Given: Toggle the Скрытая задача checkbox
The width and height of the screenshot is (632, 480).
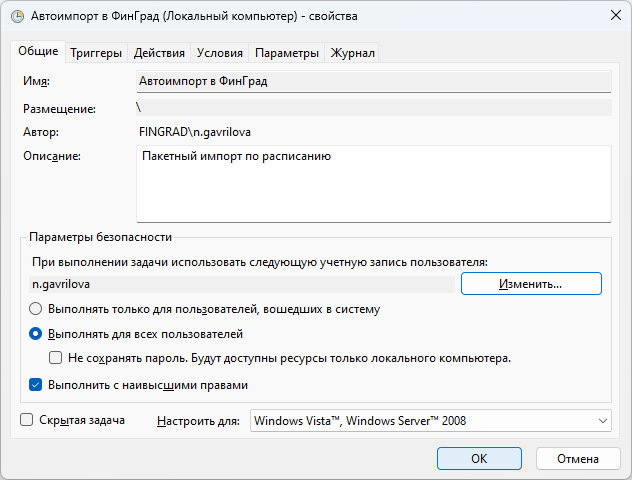Looking at the screenshot, I should (x=27, y=421).
